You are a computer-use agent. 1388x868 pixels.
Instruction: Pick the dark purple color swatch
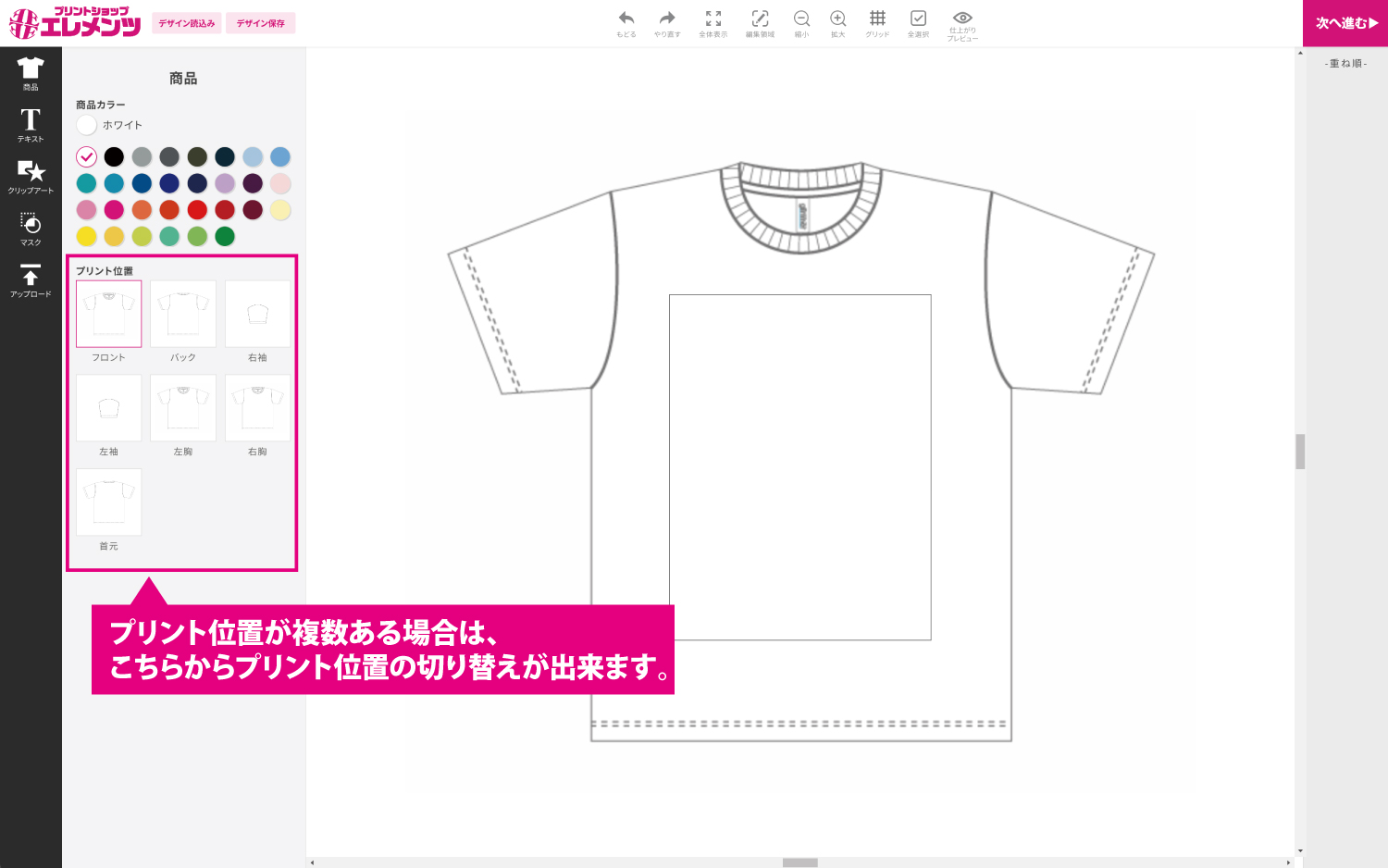(x=253, y=183)
